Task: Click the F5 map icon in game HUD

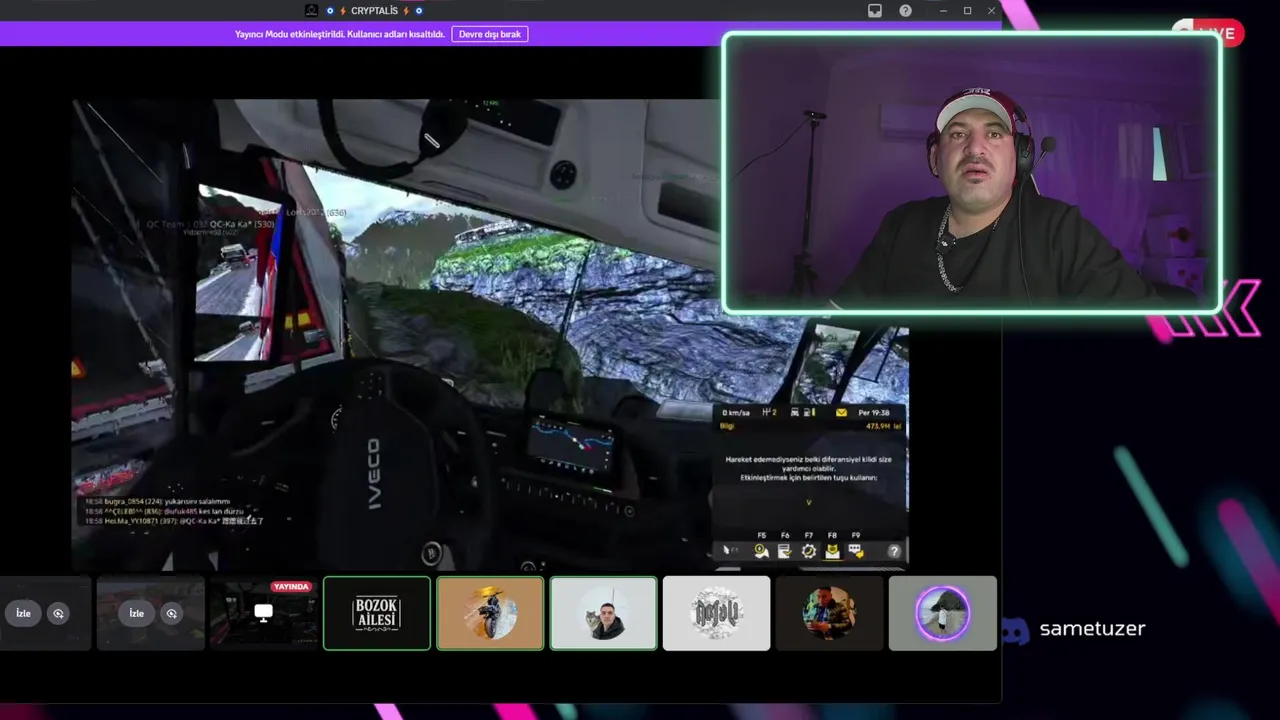Action: pos(761,550)
